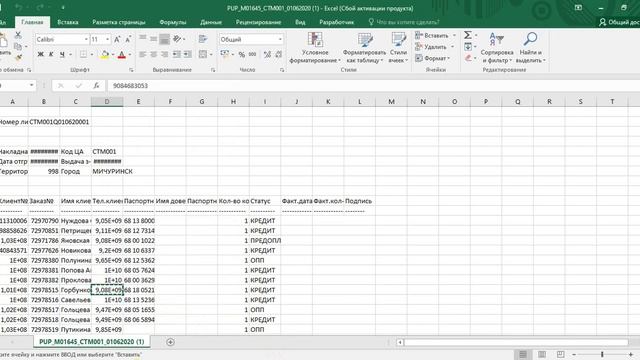Apply the yellow fill color bucket

tap(105, 54)
